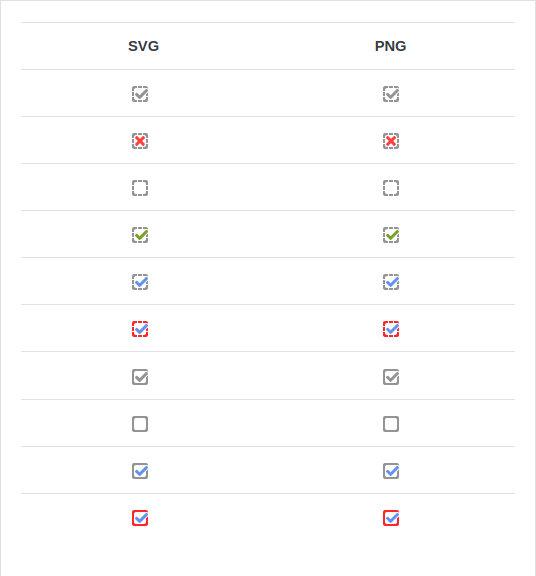Viewport: 536px width, 576px height.
Task: Select the empty dashed checkbox in PNG column
Action: (x=391, y=188)
